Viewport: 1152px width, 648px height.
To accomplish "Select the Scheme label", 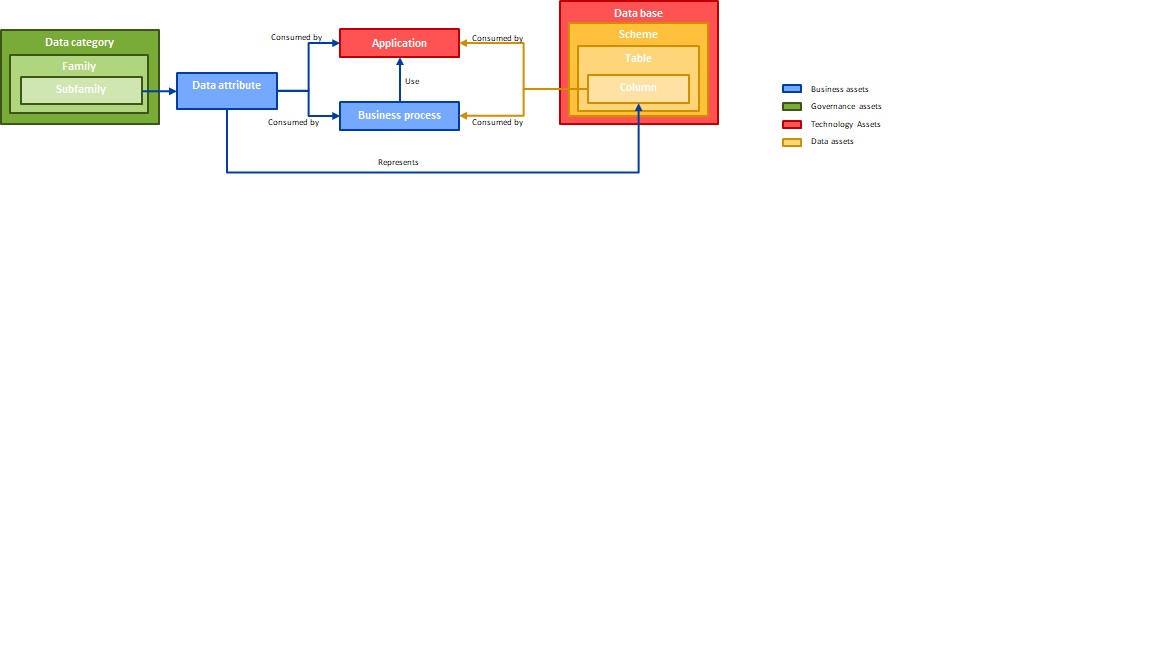I will pyautogui.click(x=638, y=35).
